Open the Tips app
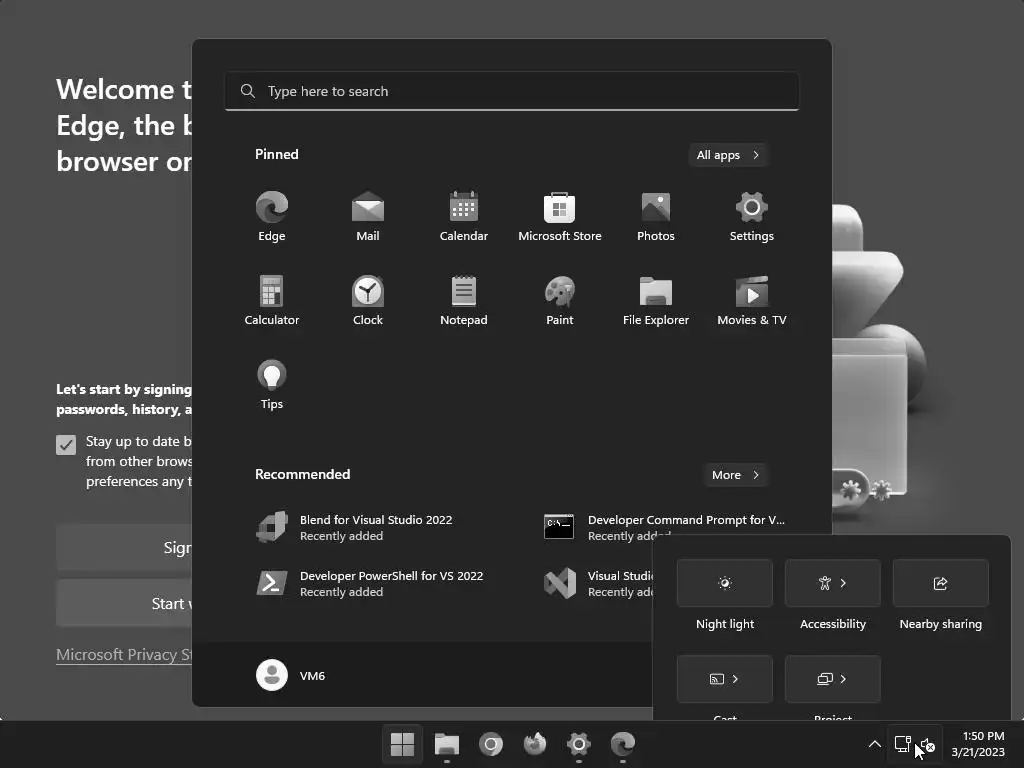1024x768 pixels. pos(272,385)
